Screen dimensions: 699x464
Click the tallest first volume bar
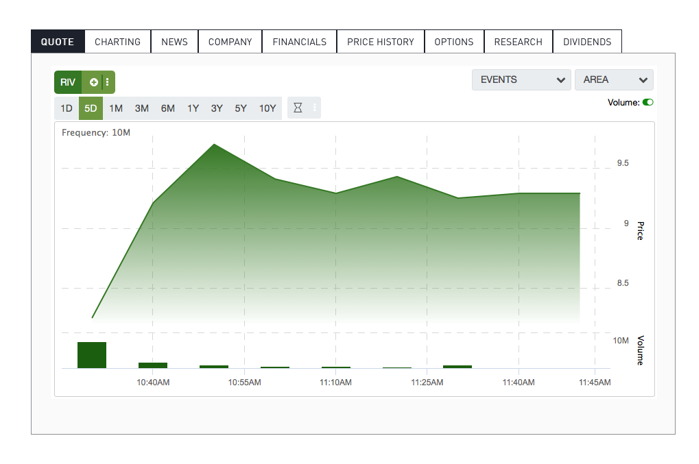[92, 355]
